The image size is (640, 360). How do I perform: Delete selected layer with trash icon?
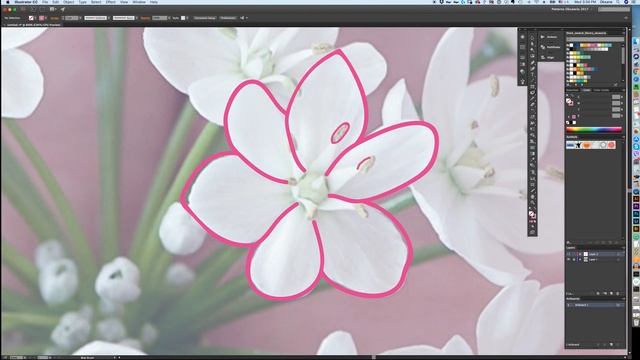pos(618,293)
